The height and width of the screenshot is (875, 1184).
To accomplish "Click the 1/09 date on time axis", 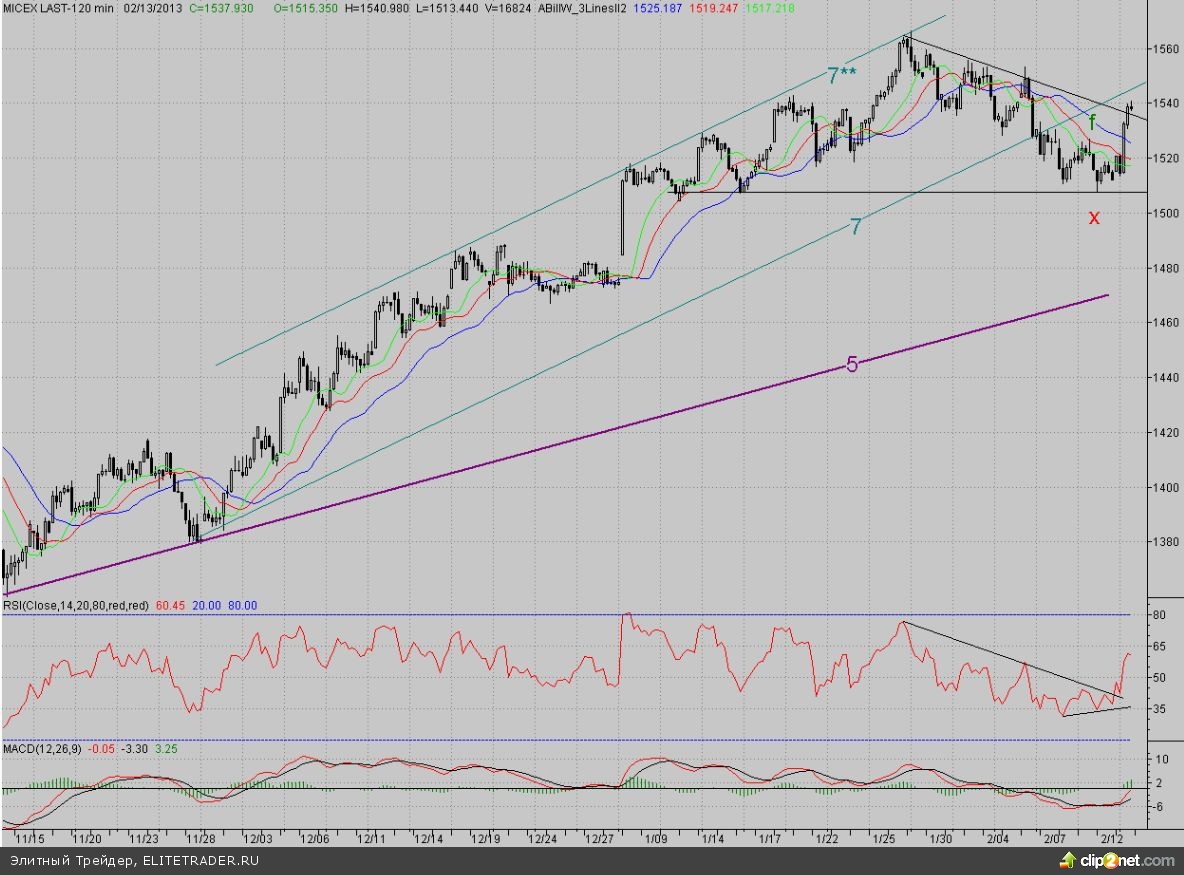I will pyautogui.click(x=656, y=839).
